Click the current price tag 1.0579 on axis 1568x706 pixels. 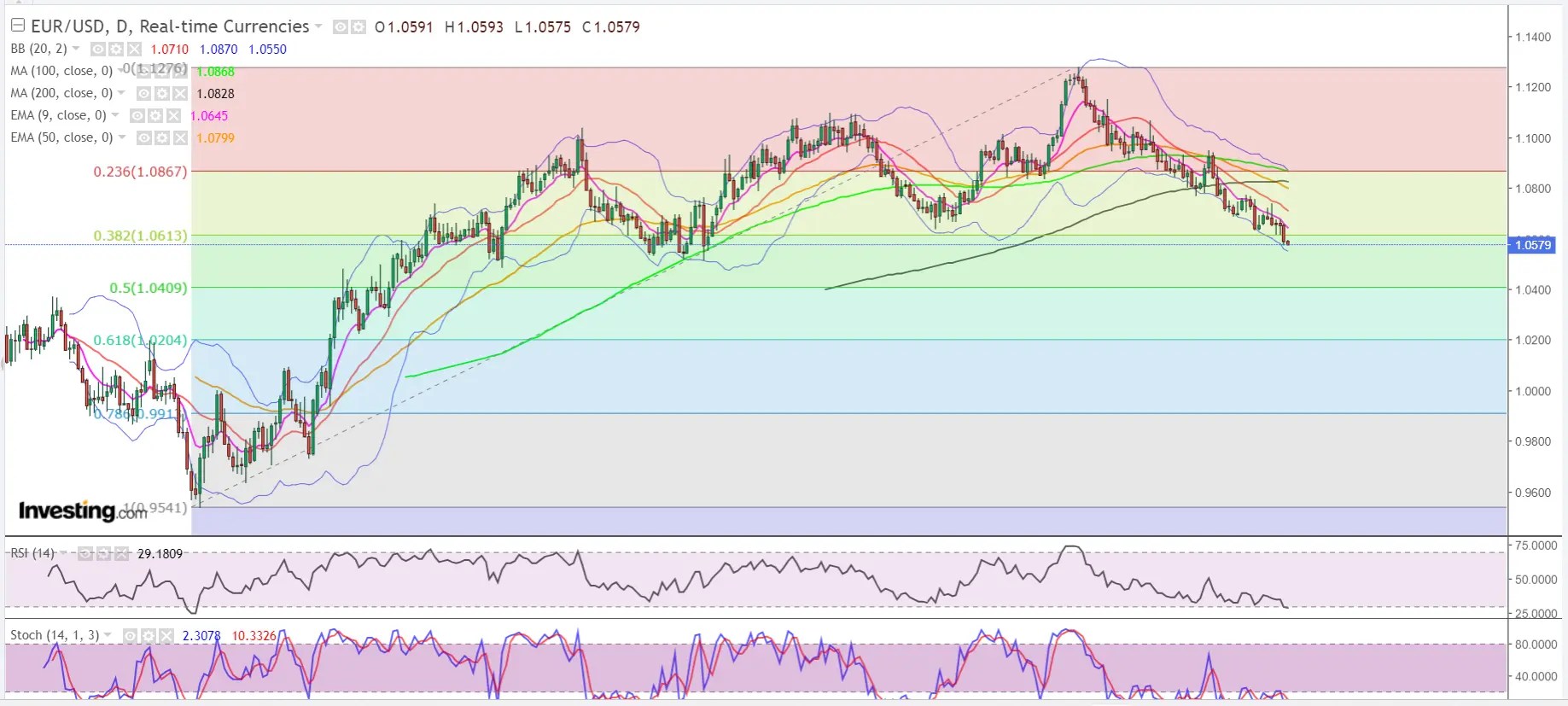point(1533,245)
